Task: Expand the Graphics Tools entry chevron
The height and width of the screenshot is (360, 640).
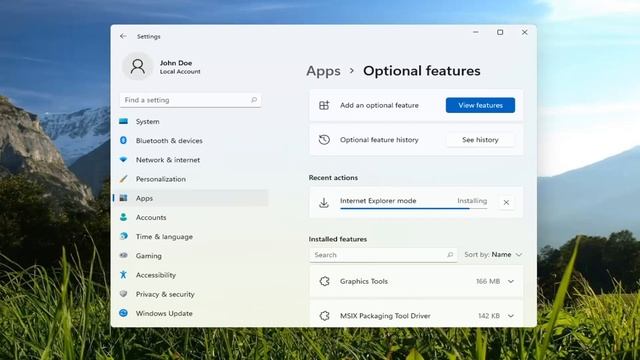Action: click(511, 281)
